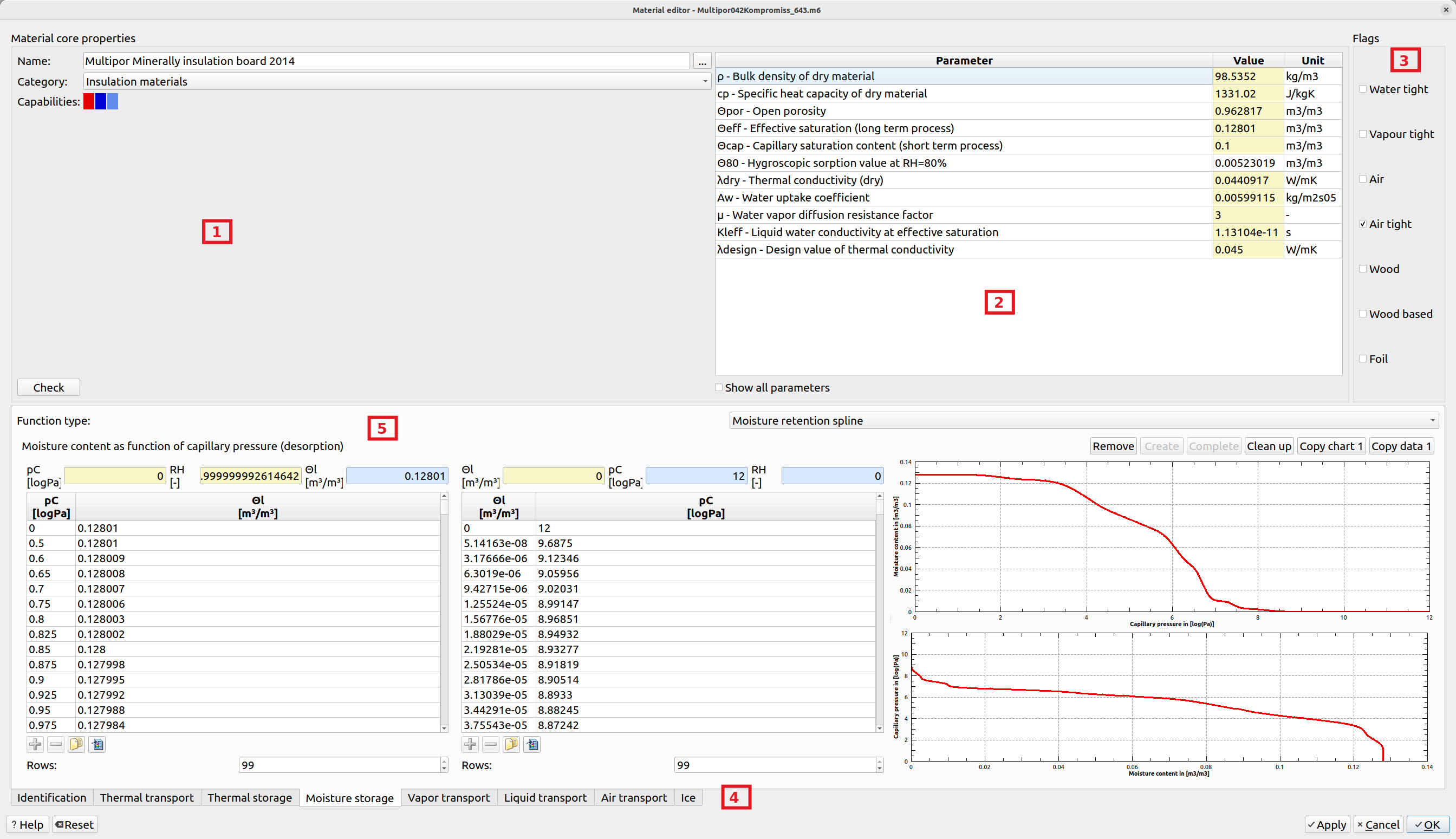1456x839 pixels.
Task: Toggle the Air flag checkbox
Action: [x=1363, y=179]
